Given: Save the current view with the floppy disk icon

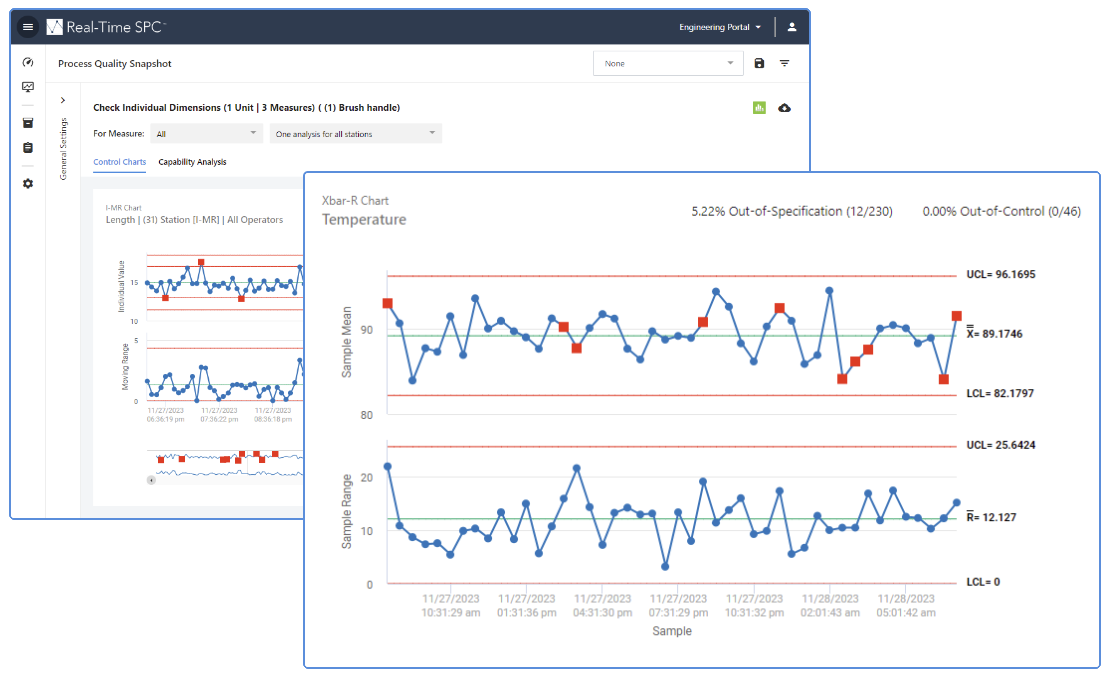Looking at the screenshot, I should click(759, 62).
